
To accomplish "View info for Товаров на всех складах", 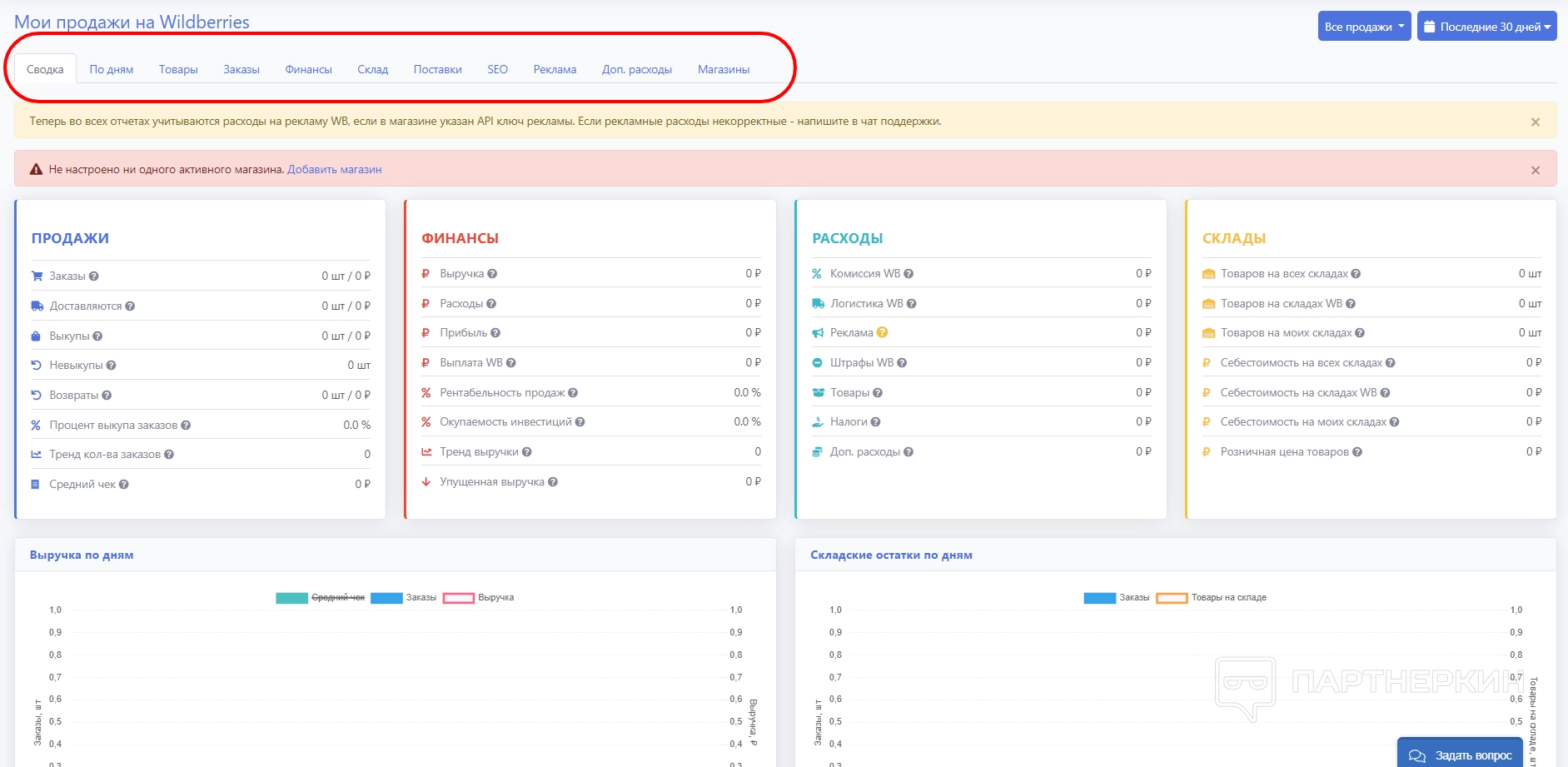I will (x=1356, y=274).
